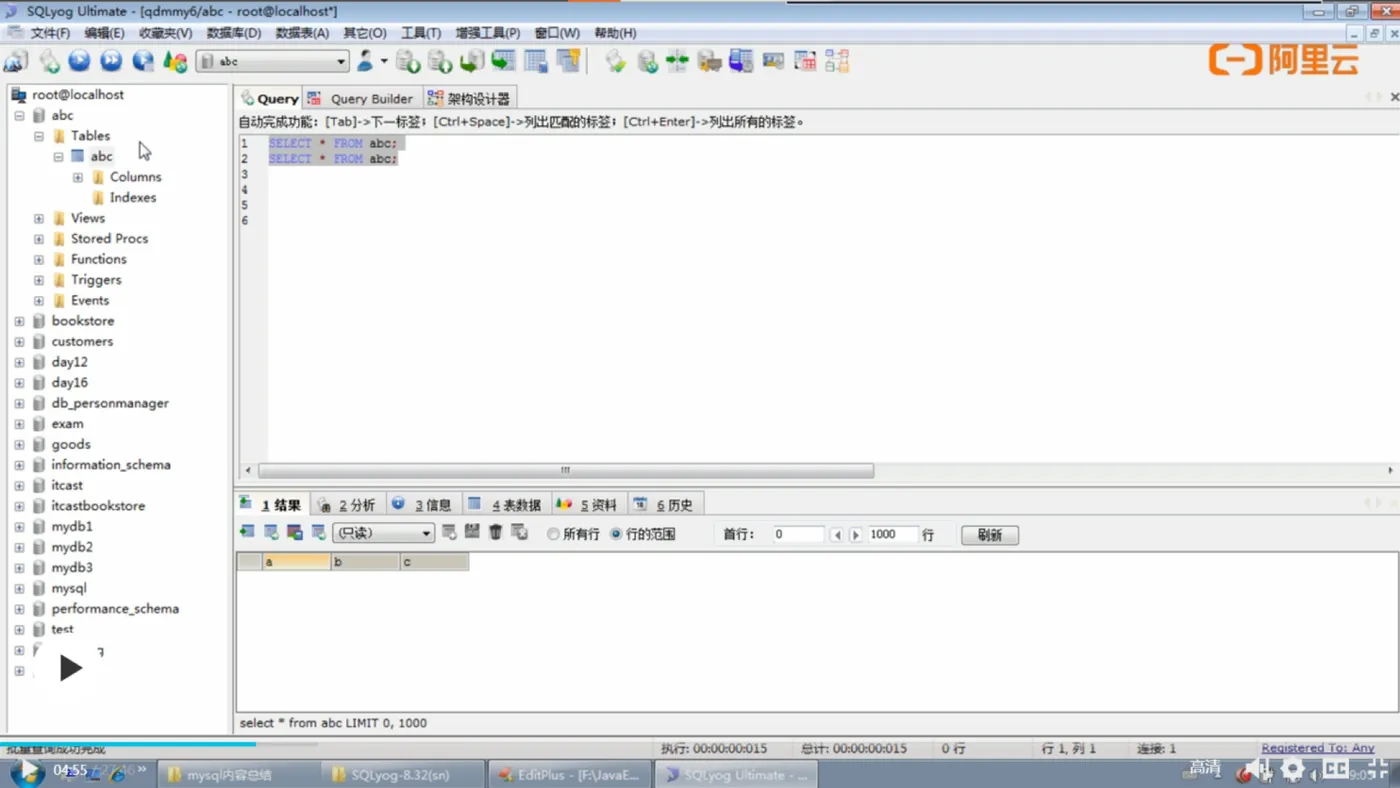Collapse the abc database node

tap(19, 115)
